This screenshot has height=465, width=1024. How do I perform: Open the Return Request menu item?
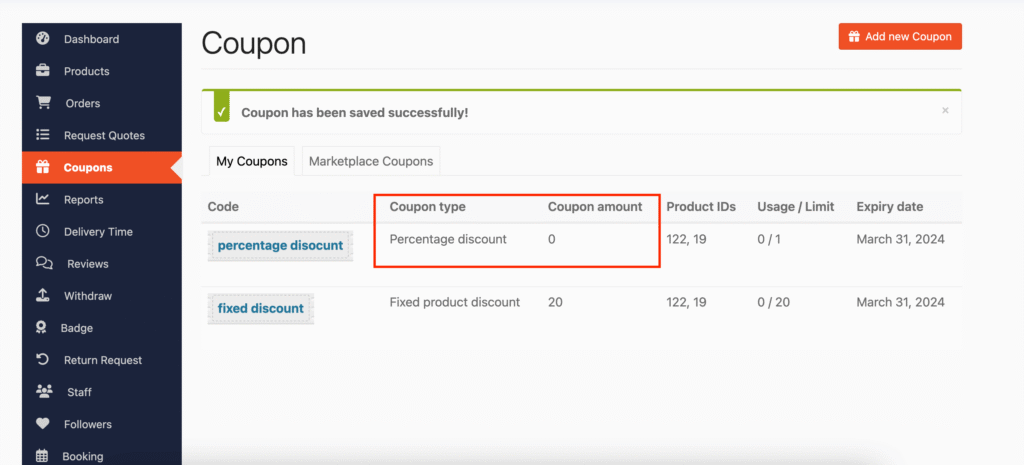(x=102, y=360)
